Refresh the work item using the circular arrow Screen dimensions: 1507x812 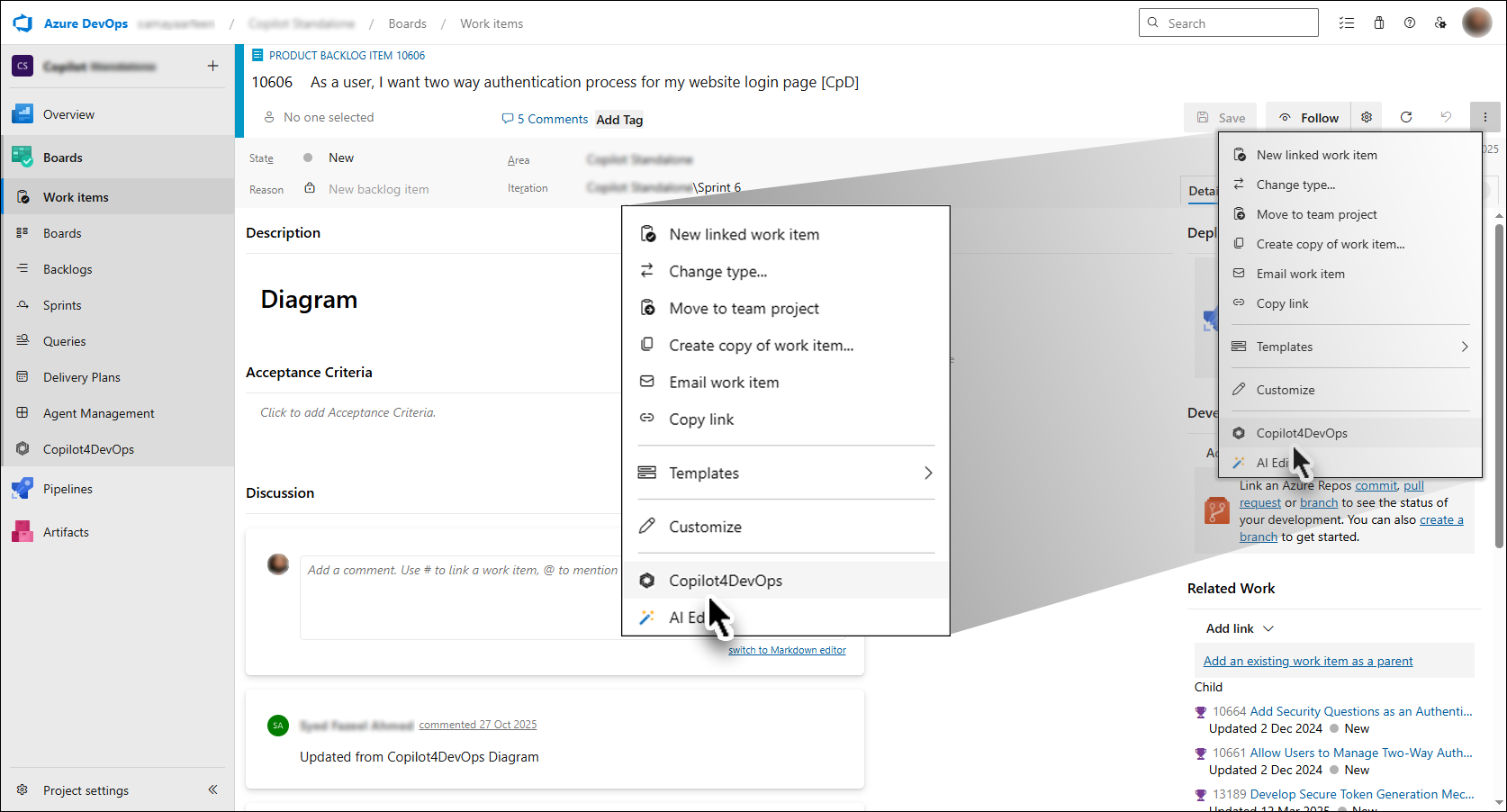(x=1406, y=117)
